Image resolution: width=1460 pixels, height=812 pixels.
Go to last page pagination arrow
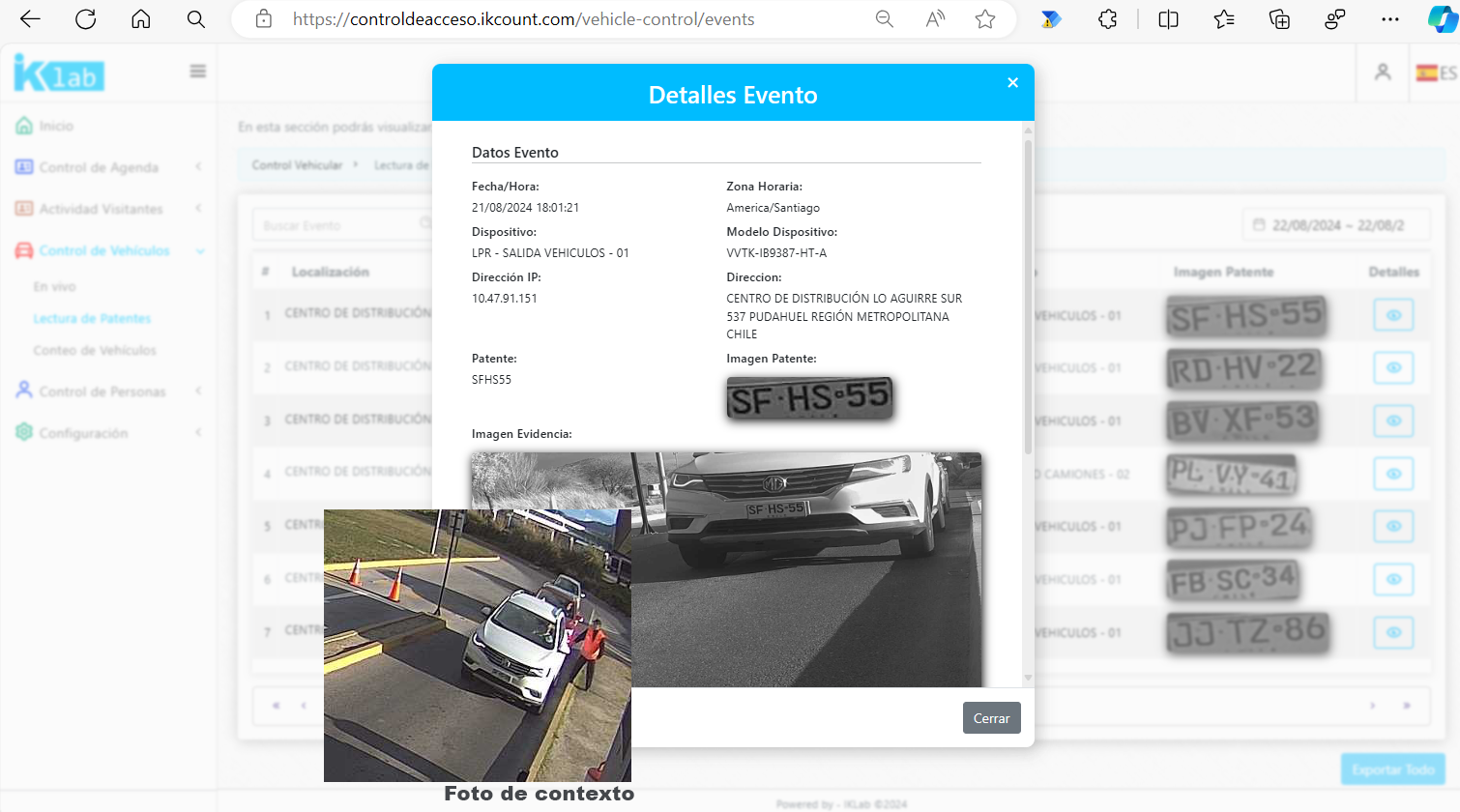[x=1407, y=706]
